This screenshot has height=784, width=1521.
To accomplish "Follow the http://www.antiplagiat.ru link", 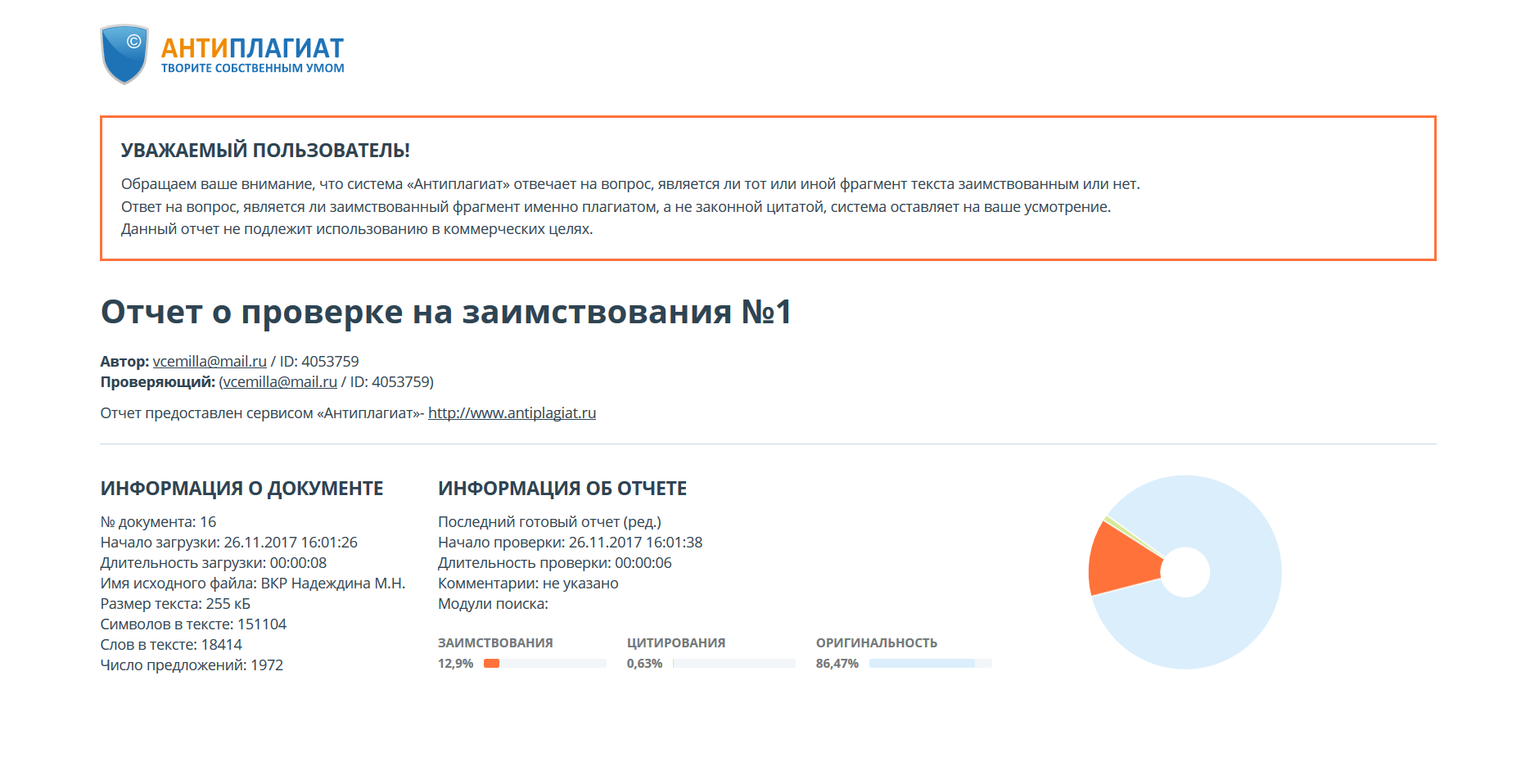I will tap(512, 413).
